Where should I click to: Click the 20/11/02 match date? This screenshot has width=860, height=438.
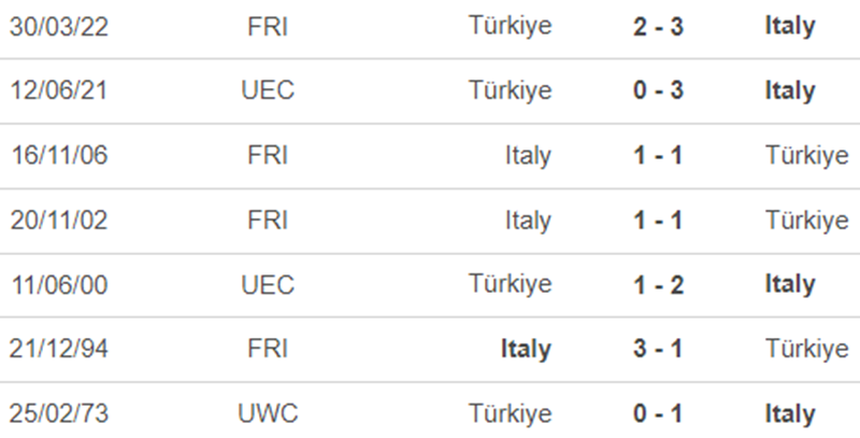pos(59,220)
